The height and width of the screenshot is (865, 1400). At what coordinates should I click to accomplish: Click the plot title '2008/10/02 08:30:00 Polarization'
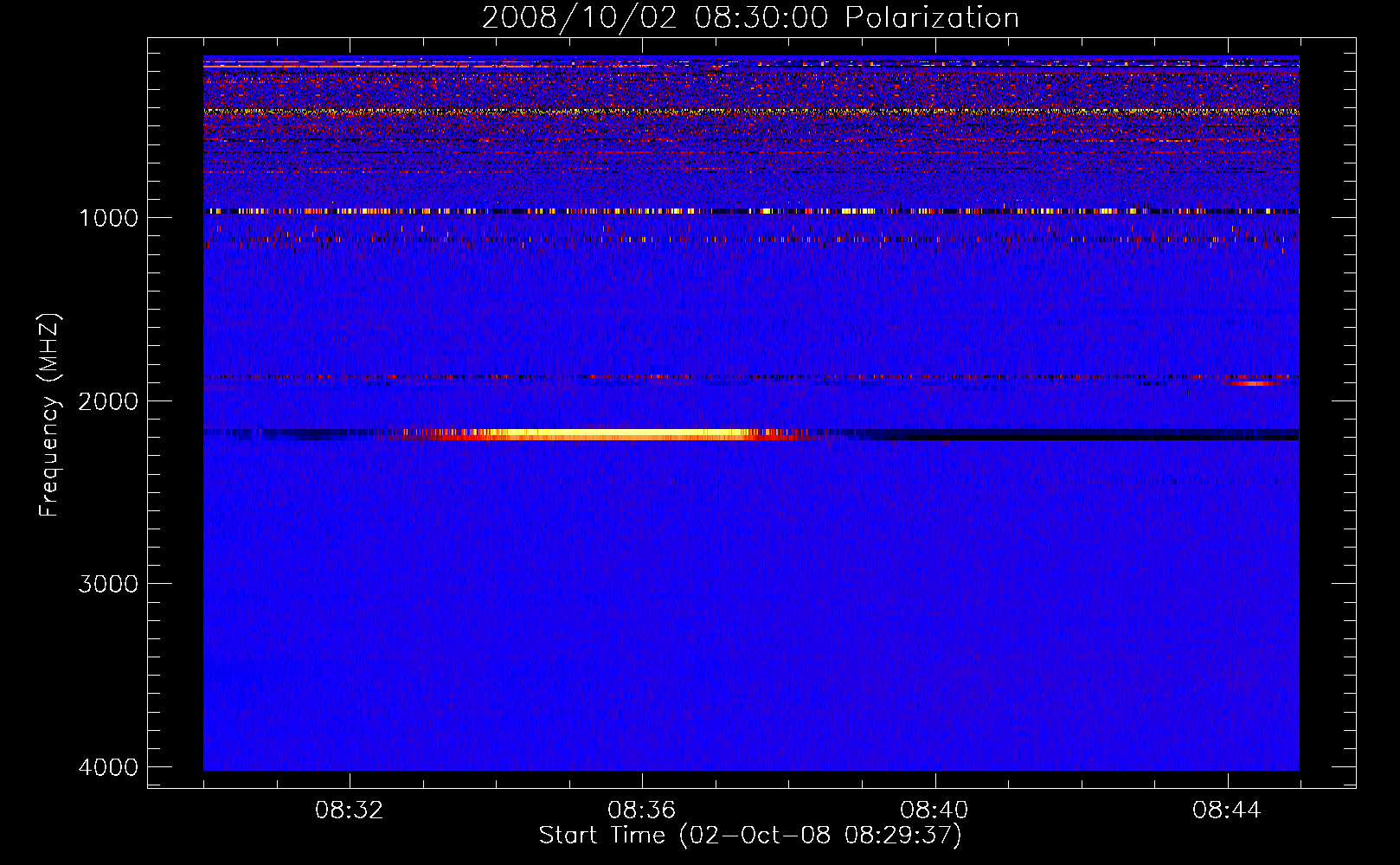[750, 18]
